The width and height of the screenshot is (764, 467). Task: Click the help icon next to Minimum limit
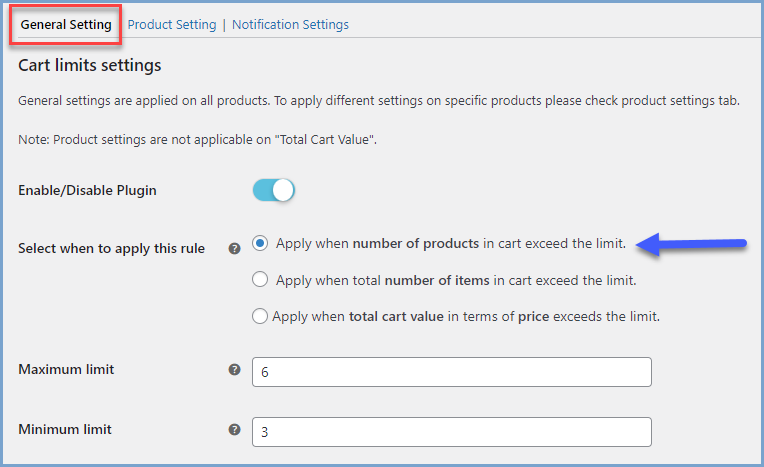click(234, 429)
